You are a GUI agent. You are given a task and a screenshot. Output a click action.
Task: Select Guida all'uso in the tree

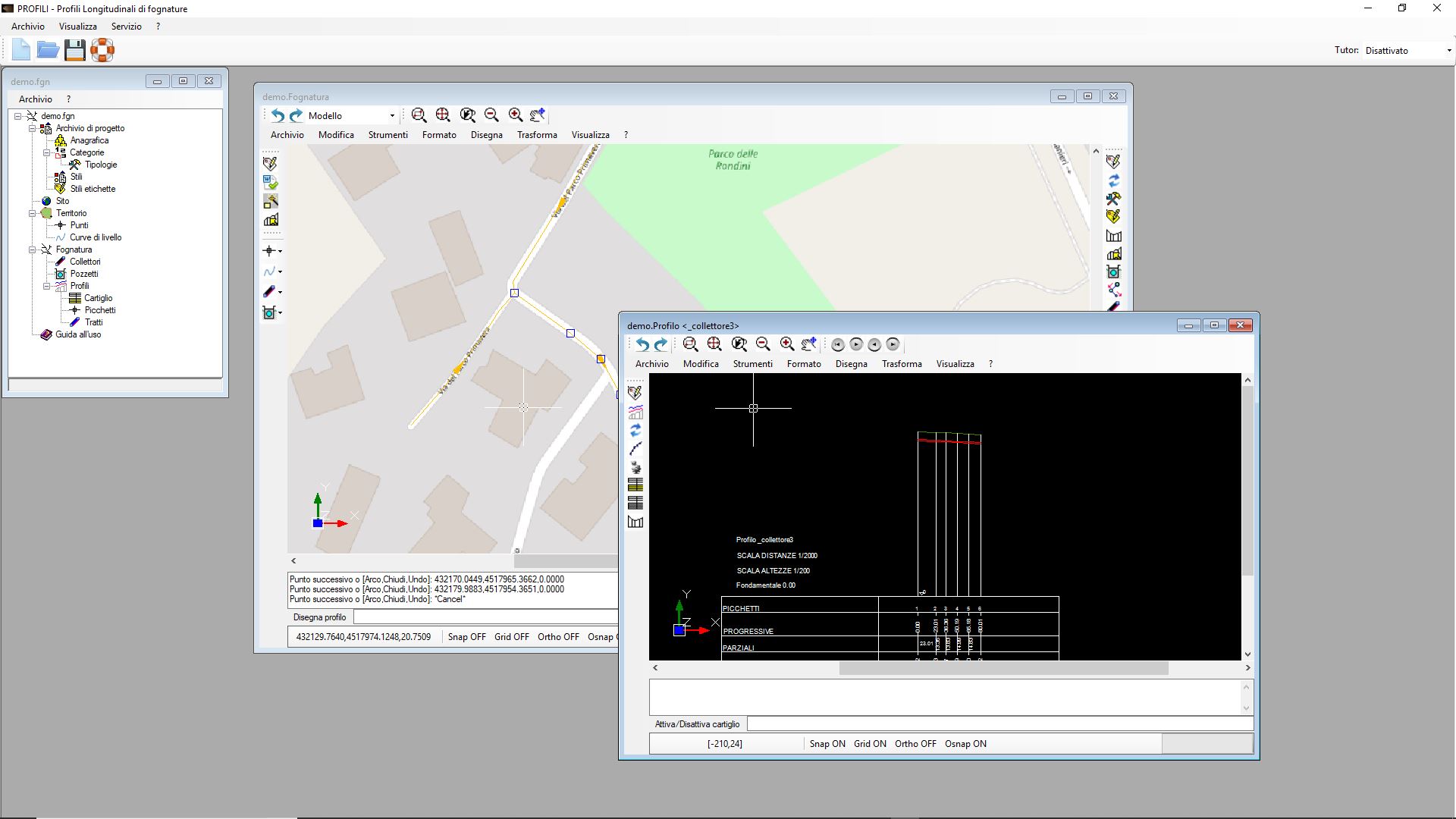[x=78, y=334]
